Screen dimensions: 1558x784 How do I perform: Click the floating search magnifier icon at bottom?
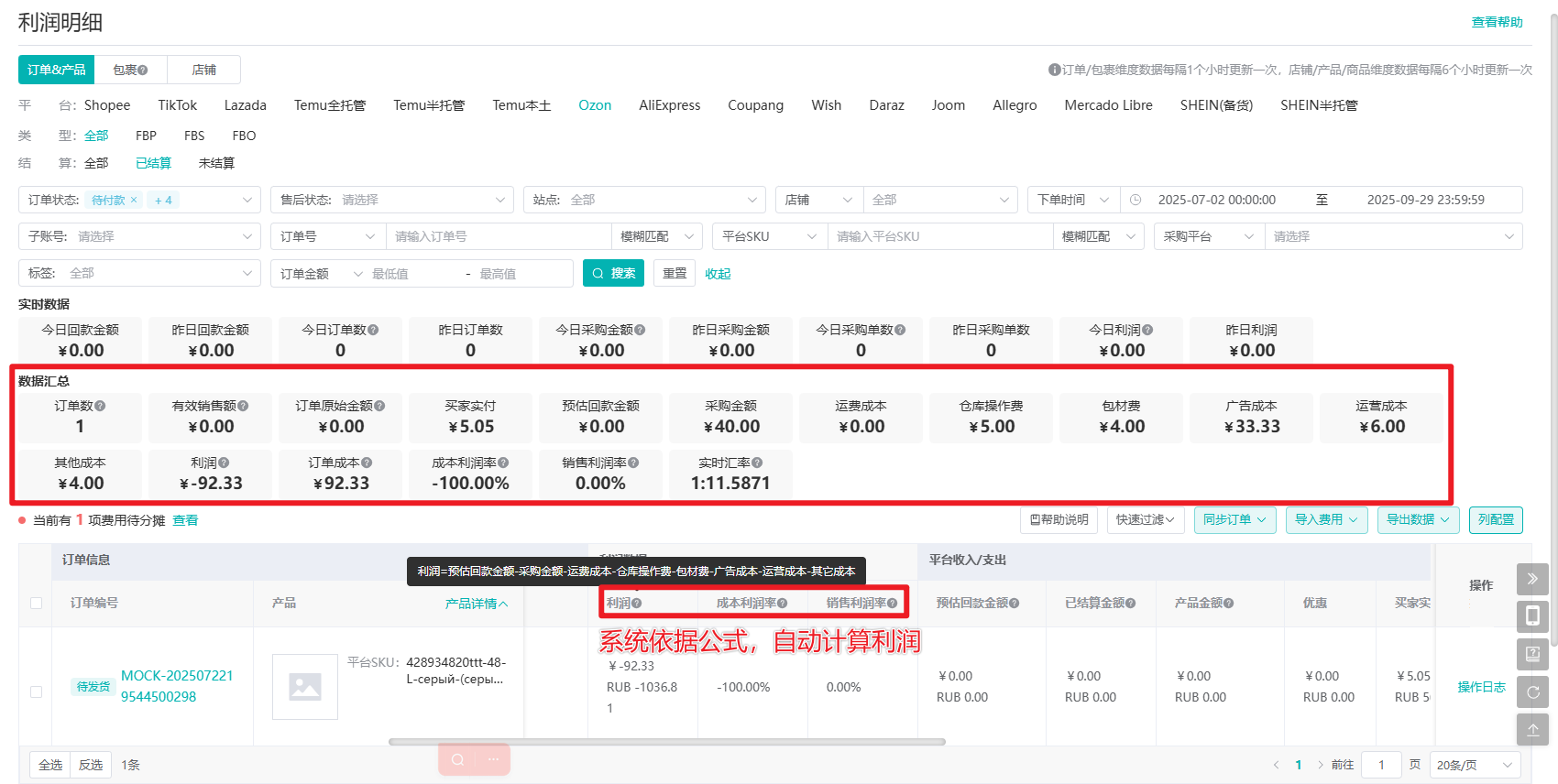click(457, 759)
